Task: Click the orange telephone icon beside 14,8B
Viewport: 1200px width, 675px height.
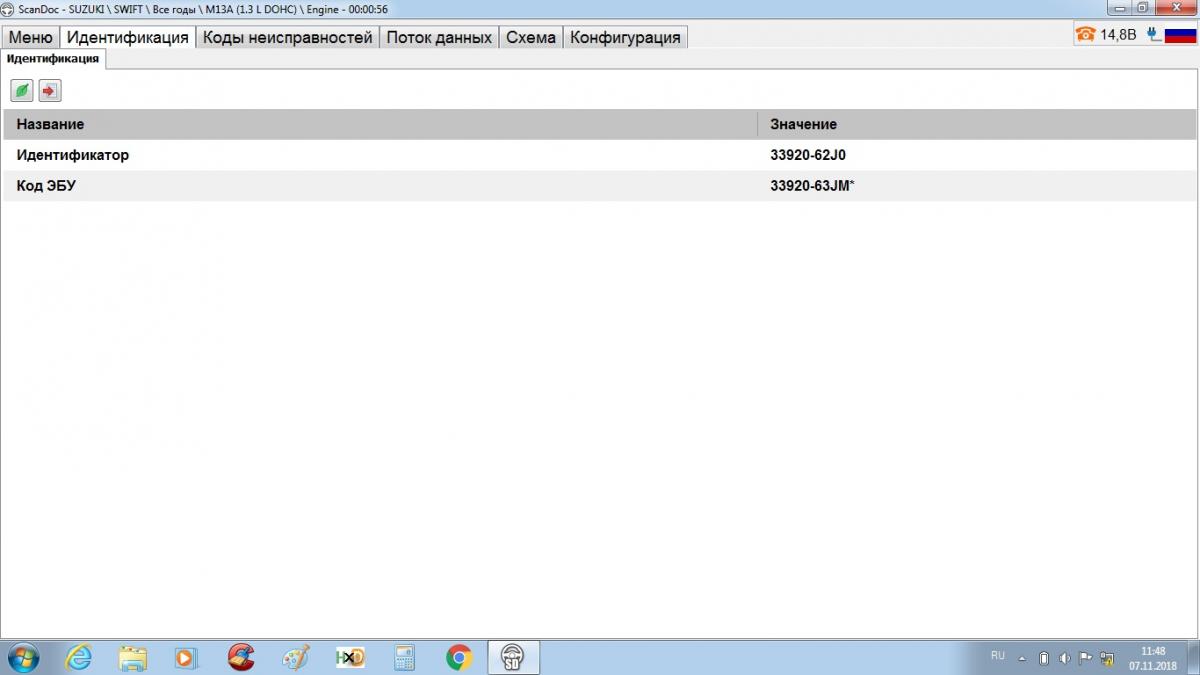Action: 1085,34
